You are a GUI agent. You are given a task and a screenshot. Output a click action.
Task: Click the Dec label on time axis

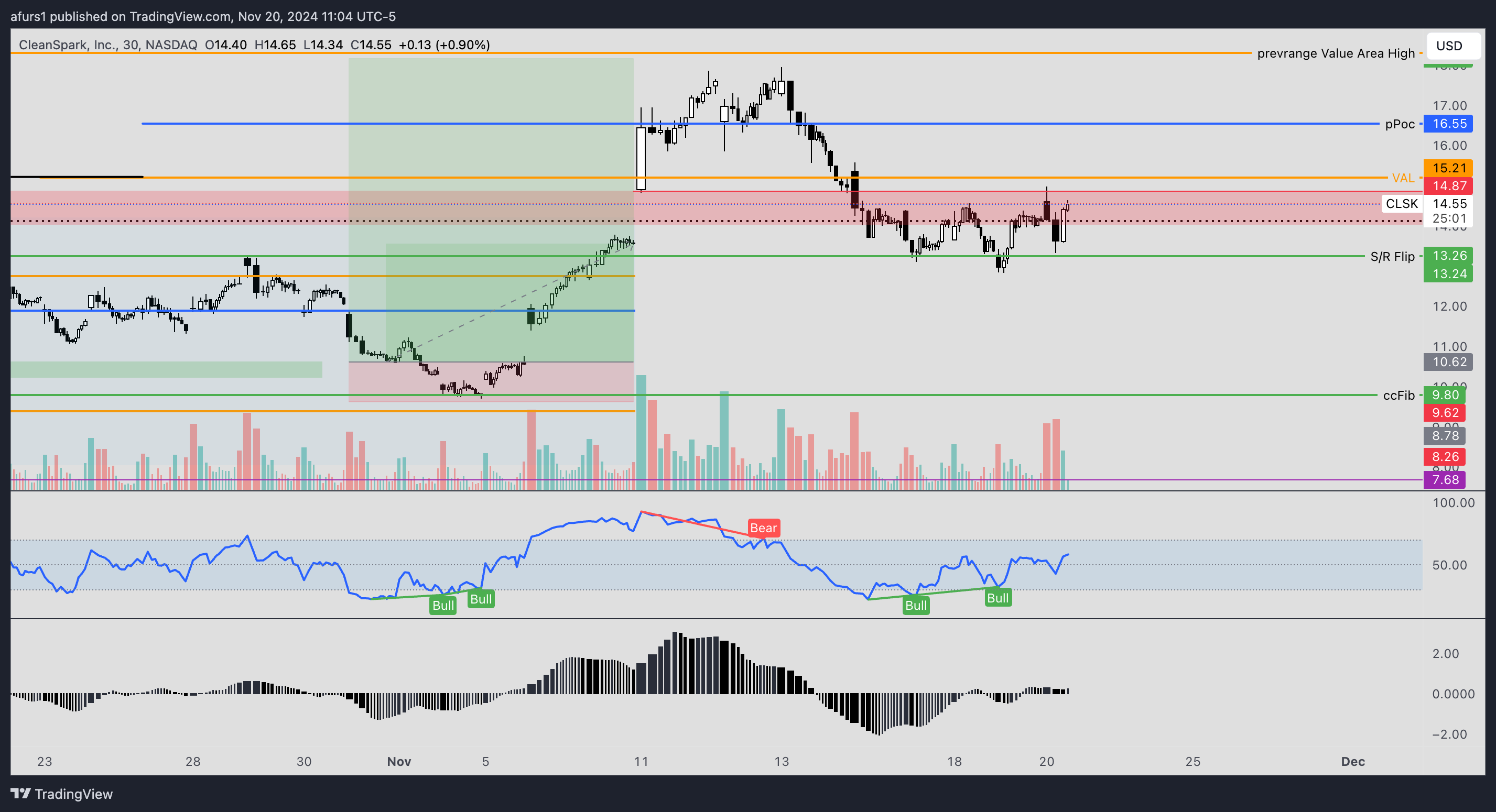[1352, 761]
